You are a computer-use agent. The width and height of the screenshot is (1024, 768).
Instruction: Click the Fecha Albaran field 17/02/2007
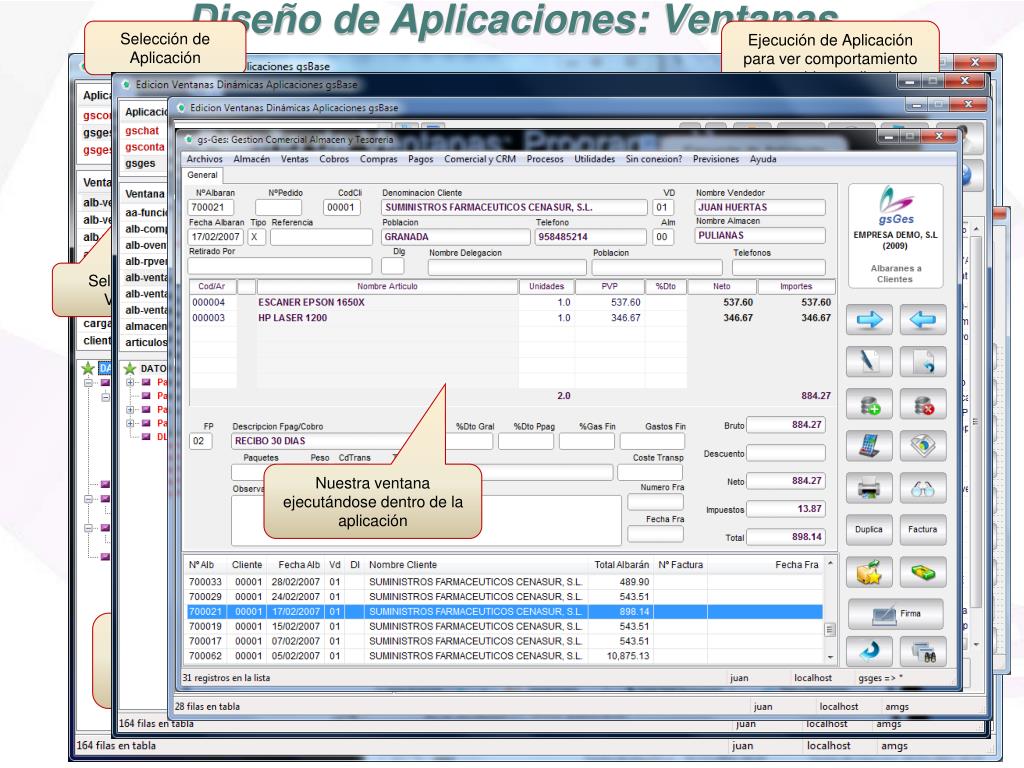[x=216, y=237]
